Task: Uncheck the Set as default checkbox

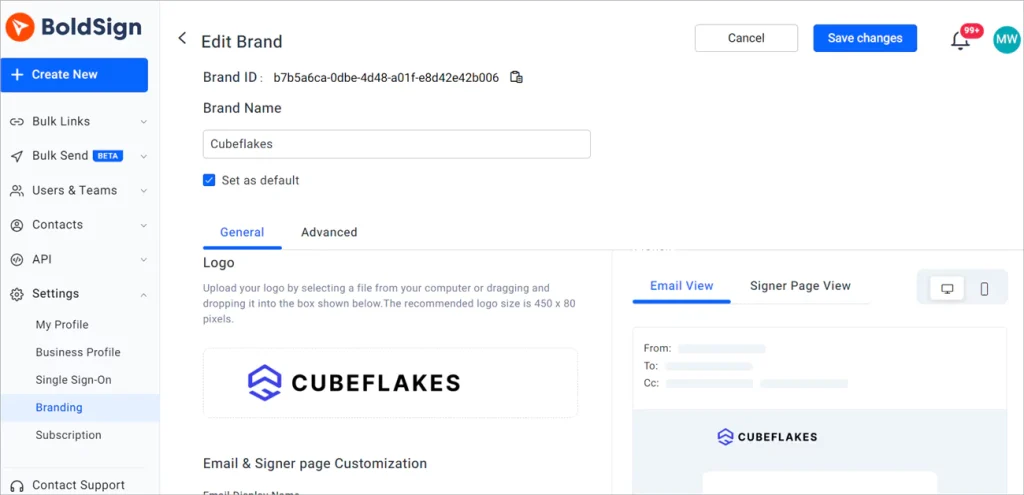Action: pyautogui.click(x=209, y=180)
